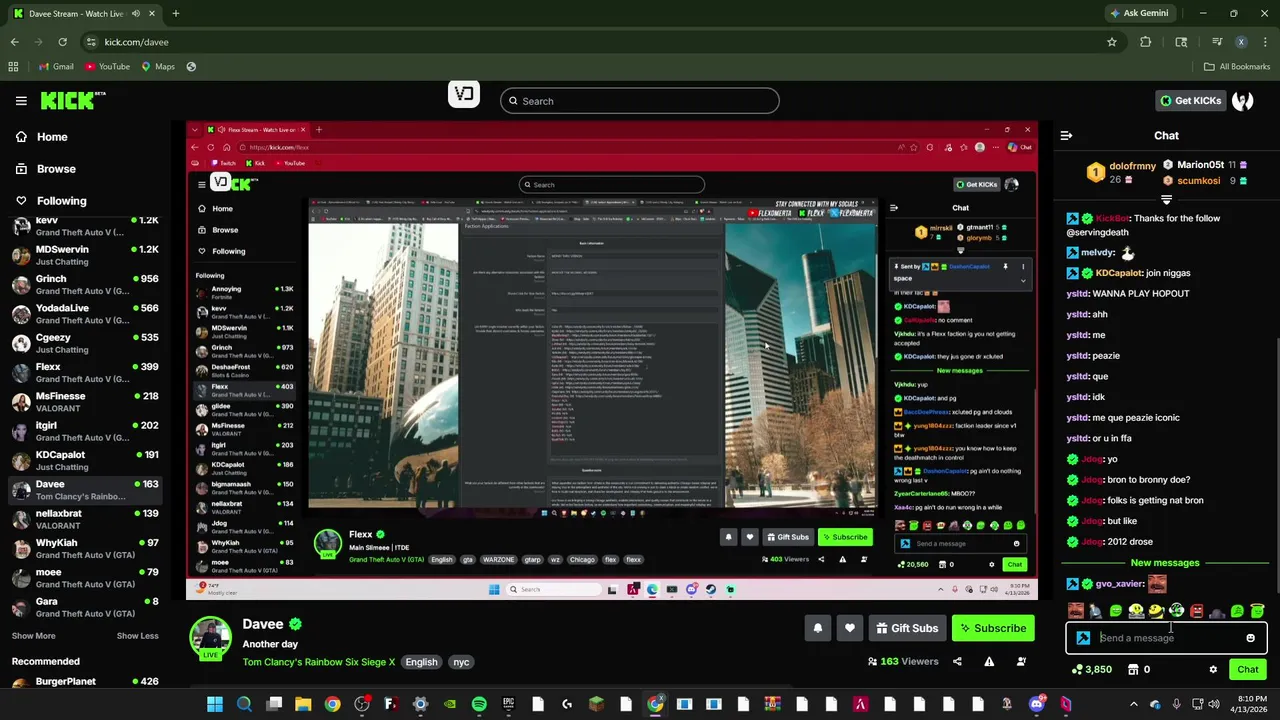
Task: Open a new browser tab
Action: 175,14
